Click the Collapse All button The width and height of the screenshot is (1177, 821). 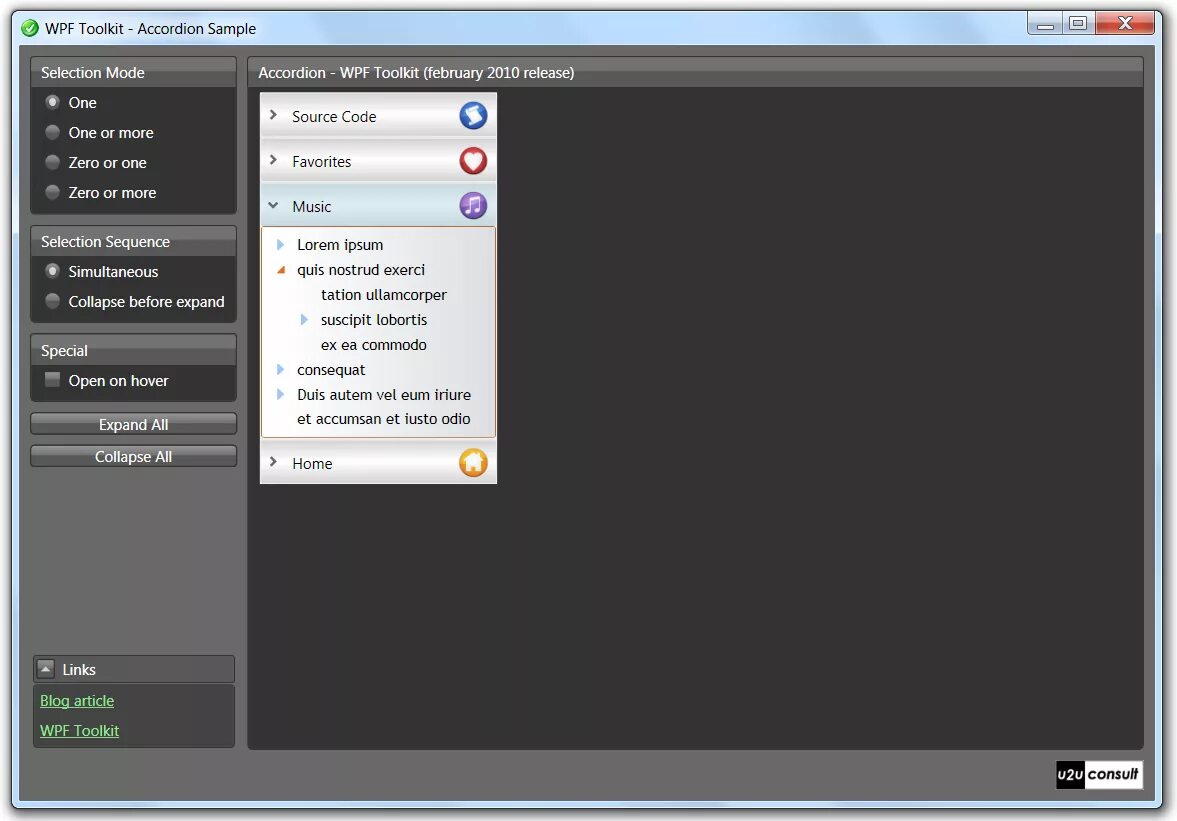(134, 456)
